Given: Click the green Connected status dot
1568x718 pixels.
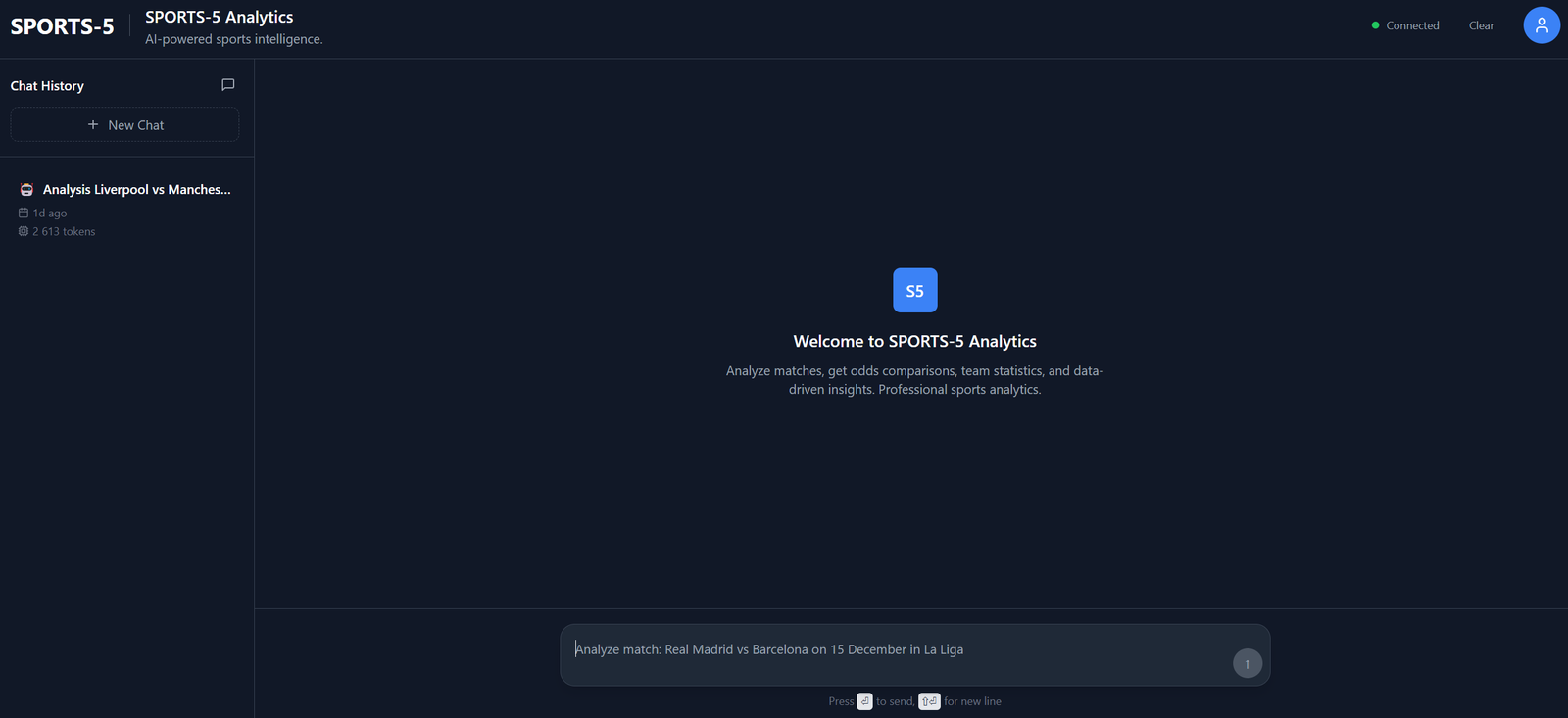Looking at the screenshot, I should [1375, 25].
